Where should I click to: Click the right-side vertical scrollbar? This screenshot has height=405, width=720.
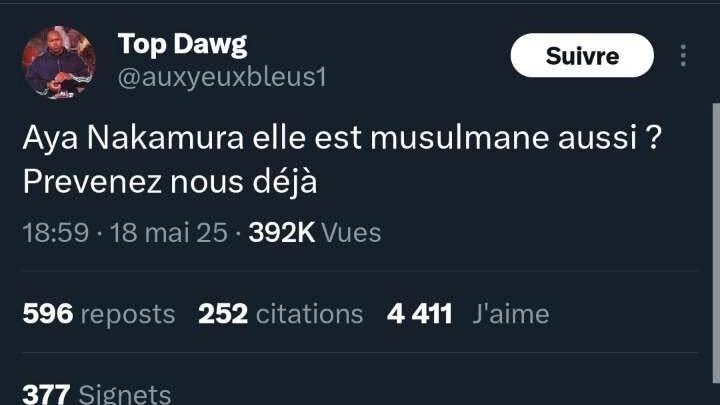(x=716, y=242)
